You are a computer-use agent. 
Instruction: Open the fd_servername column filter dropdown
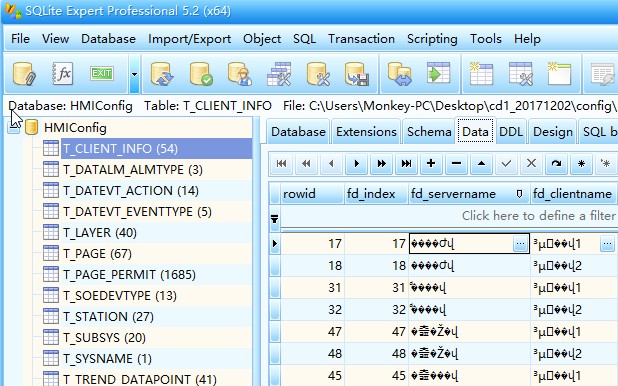(519, 194)
